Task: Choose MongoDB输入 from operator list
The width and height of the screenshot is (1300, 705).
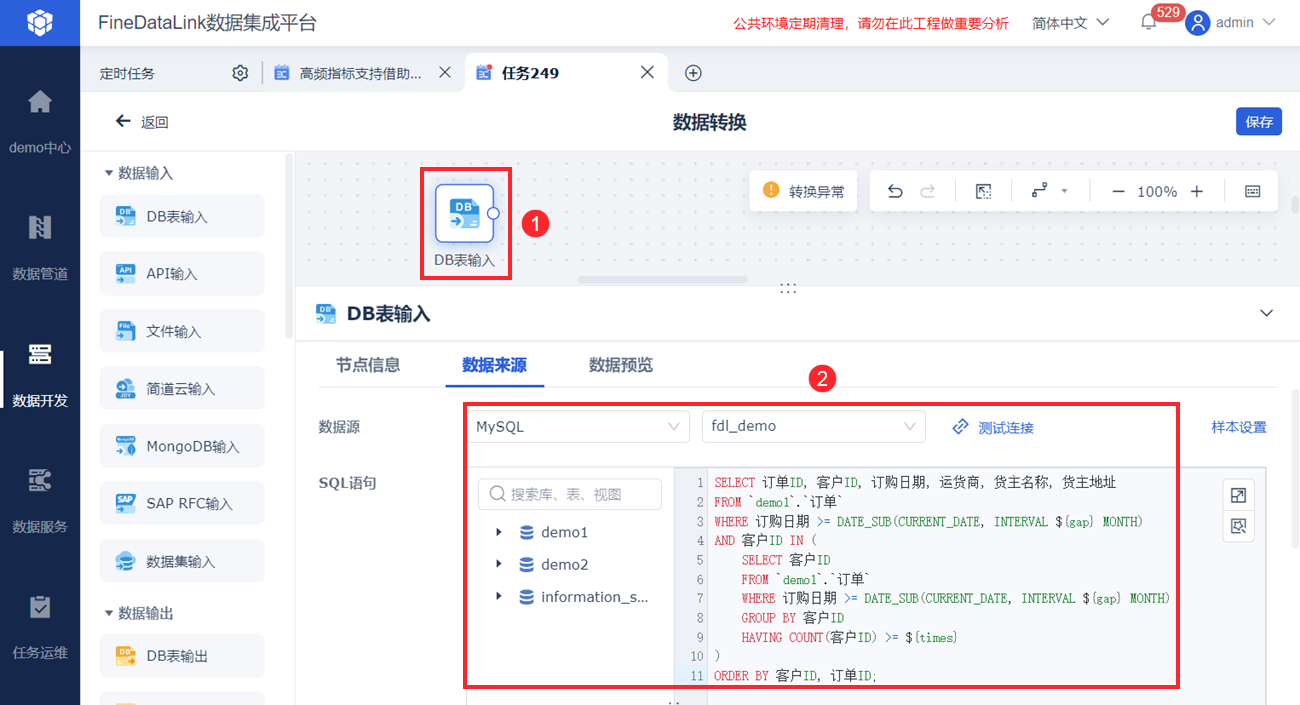Action: [182, 446]
